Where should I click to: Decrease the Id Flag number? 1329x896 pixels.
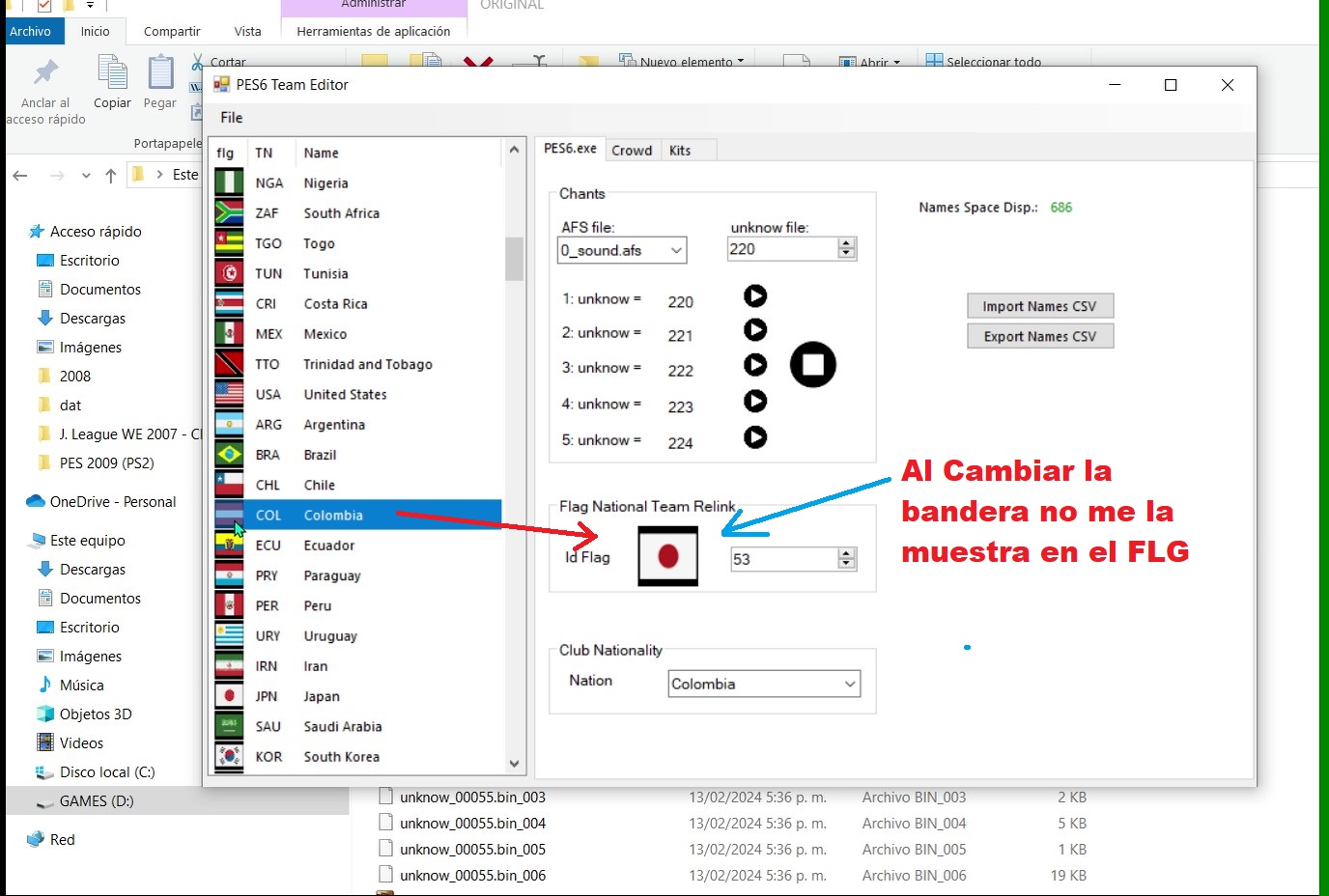(x=847, y=564)
